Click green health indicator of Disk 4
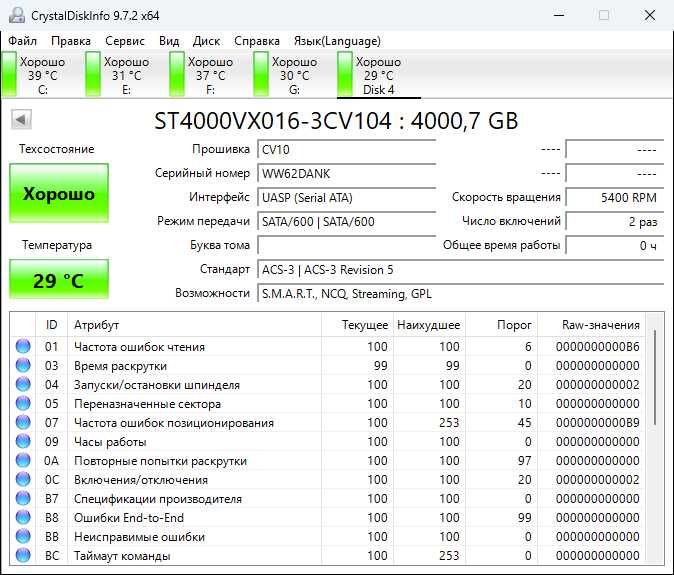Screen dimensions: 674x575 (345, 74)
